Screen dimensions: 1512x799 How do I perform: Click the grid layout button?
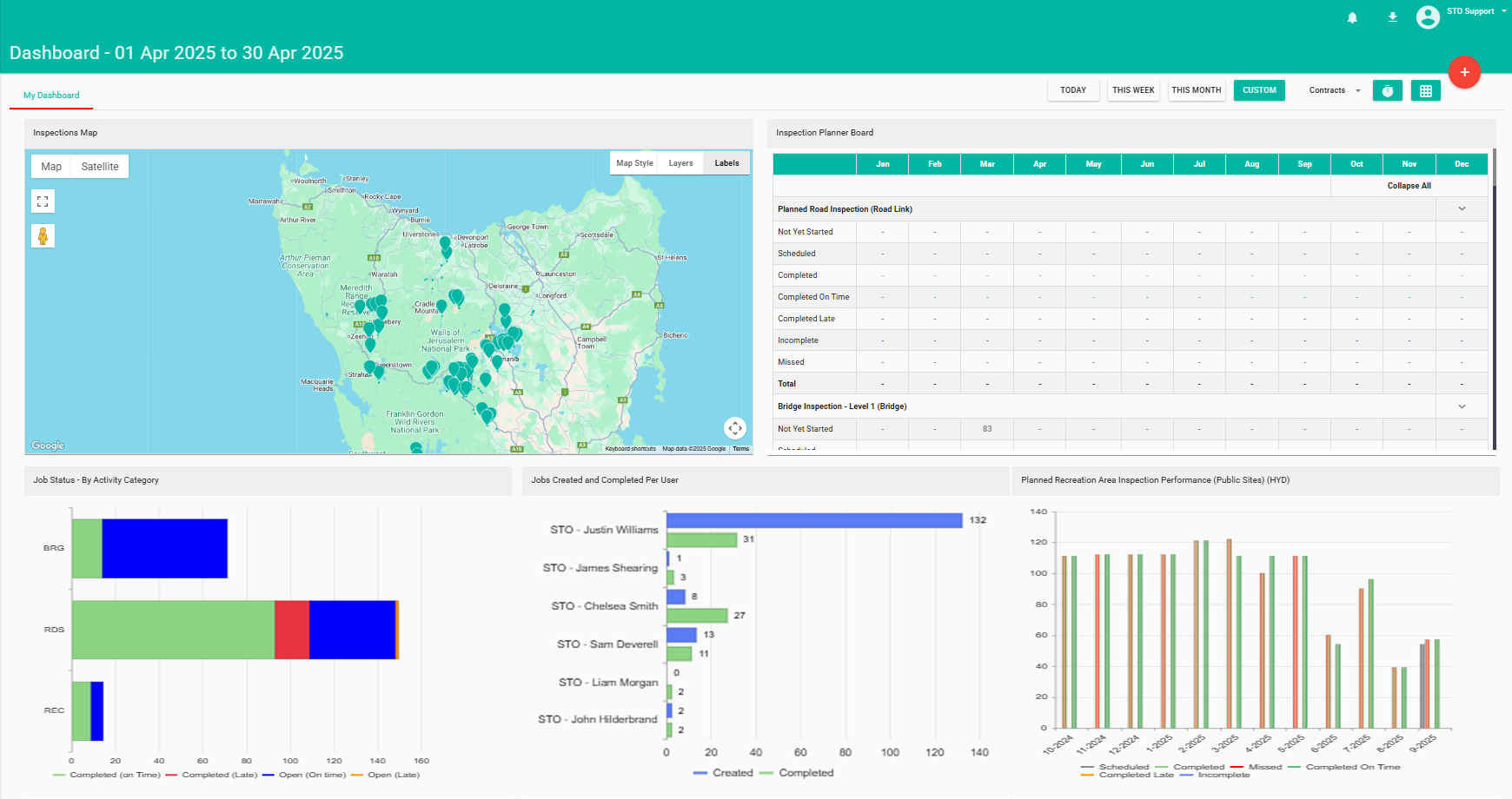[1425, 90]
